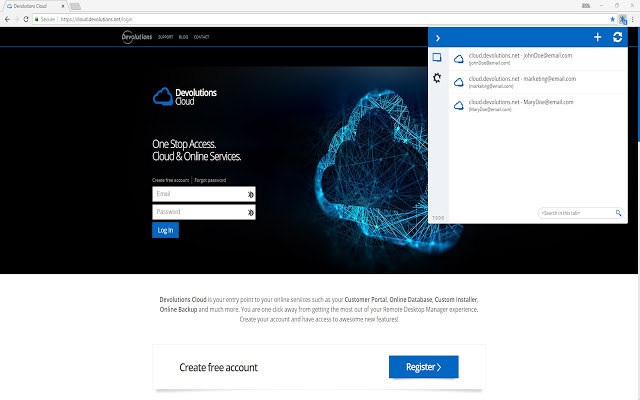Click cloud icon next to marketing entry
This screenshot has height=400, width=640.
pos(459,82)
